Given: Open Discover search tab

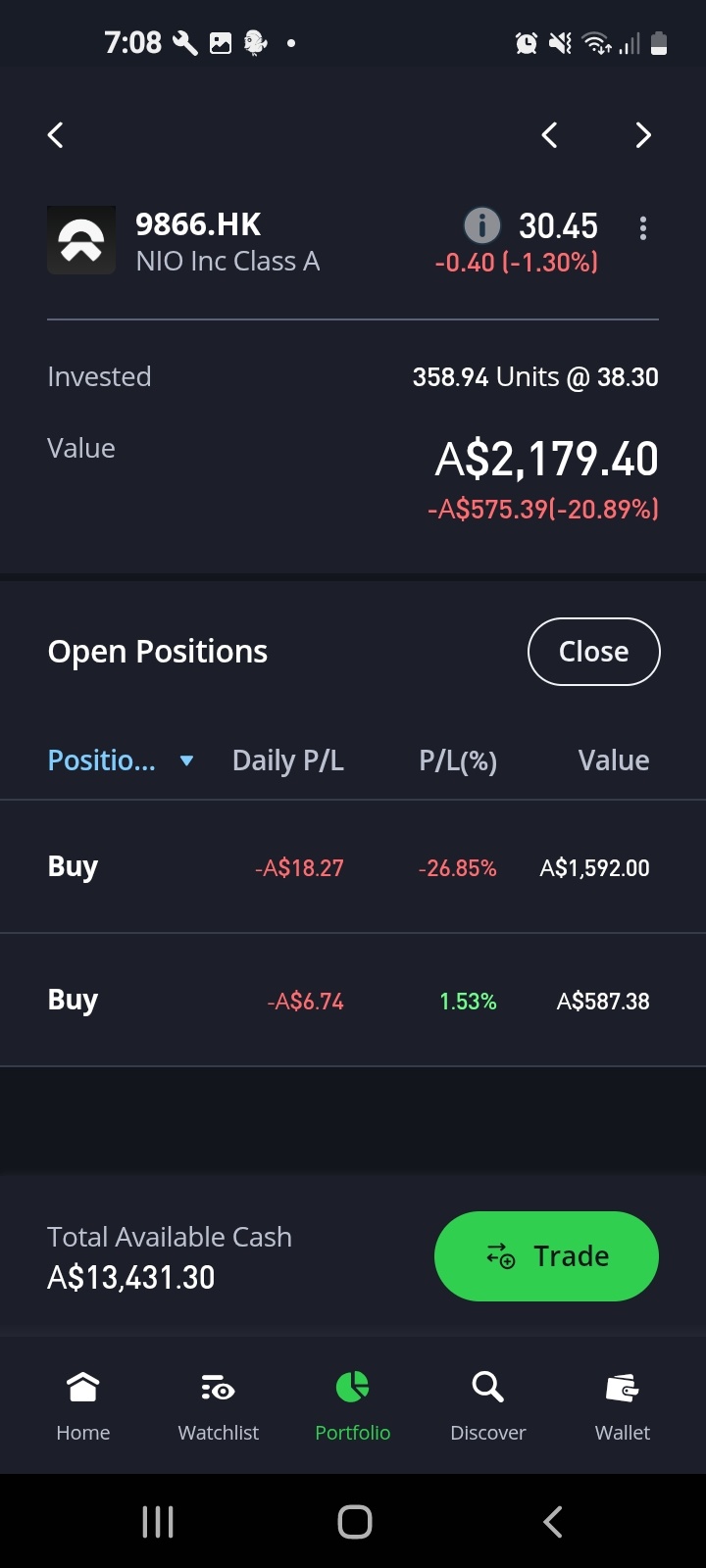Looking at the screenshot, I should click(488, 1406).
